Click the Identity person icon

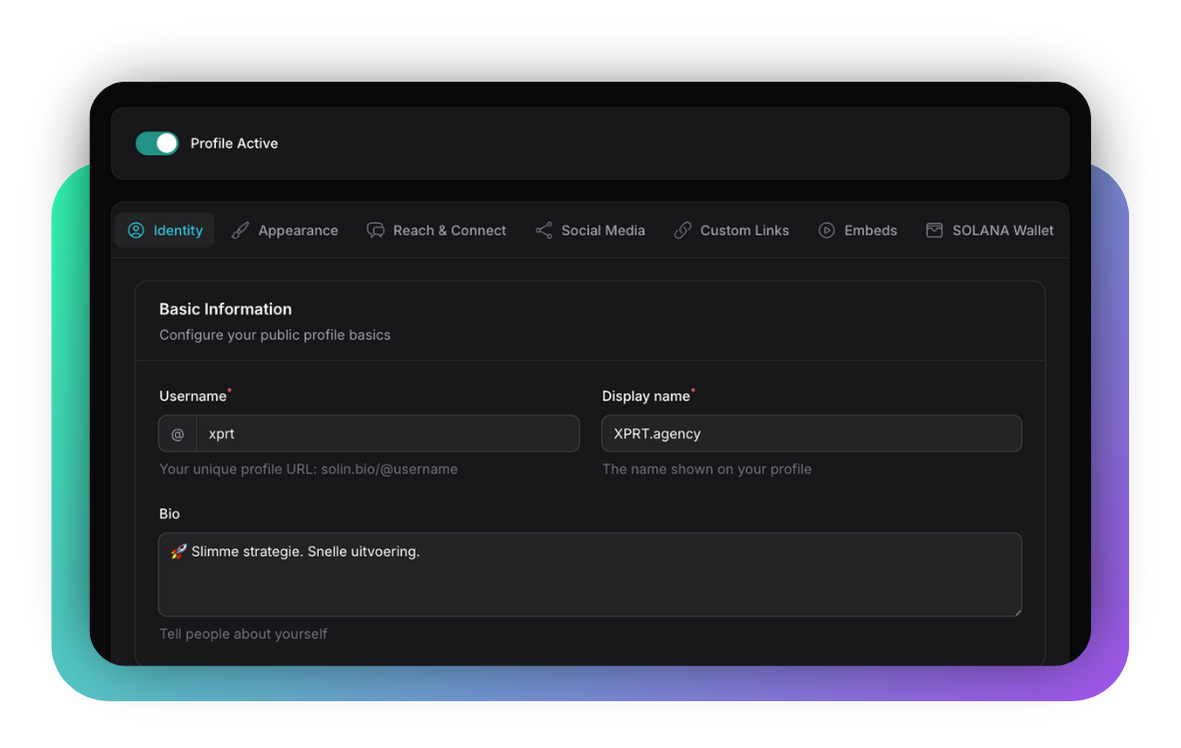point(136,230)
